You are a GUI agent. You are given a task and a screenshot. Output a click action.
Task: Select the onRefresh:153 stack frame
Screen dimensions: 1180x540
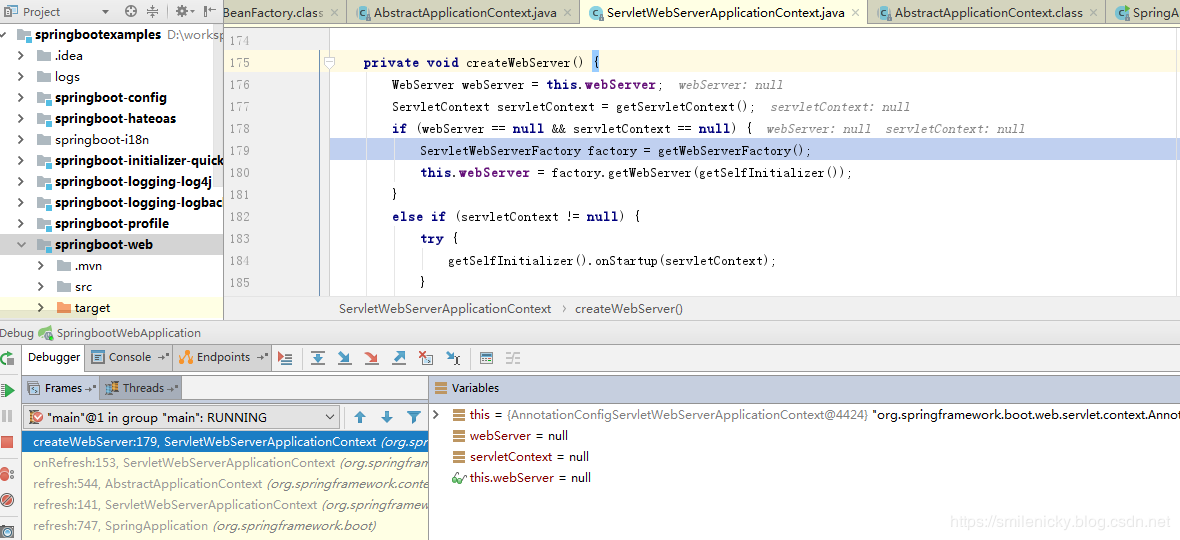coord(225,463)
